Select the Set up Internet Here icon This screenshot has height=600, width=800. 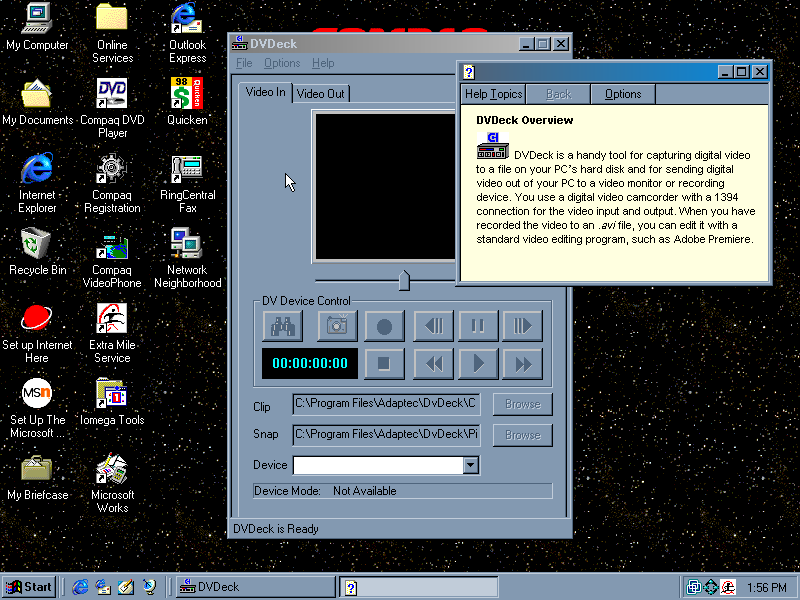coord(37,333)
